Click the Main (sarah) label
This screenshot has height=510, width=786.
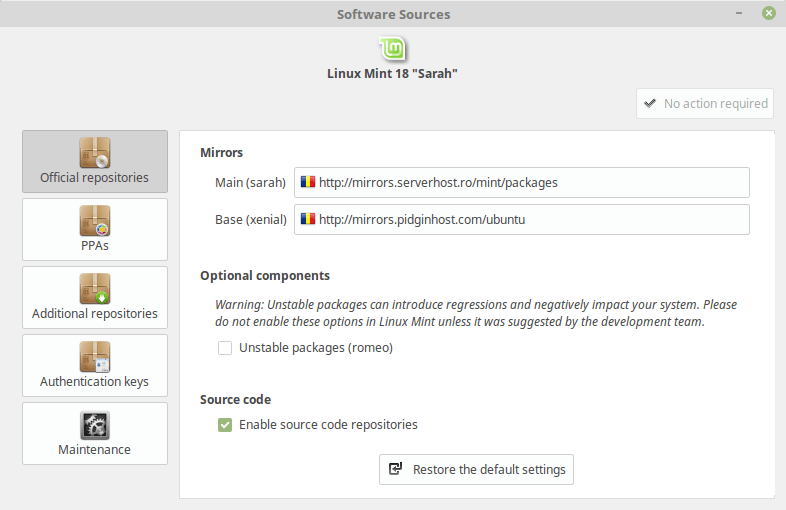pos(250,183)
